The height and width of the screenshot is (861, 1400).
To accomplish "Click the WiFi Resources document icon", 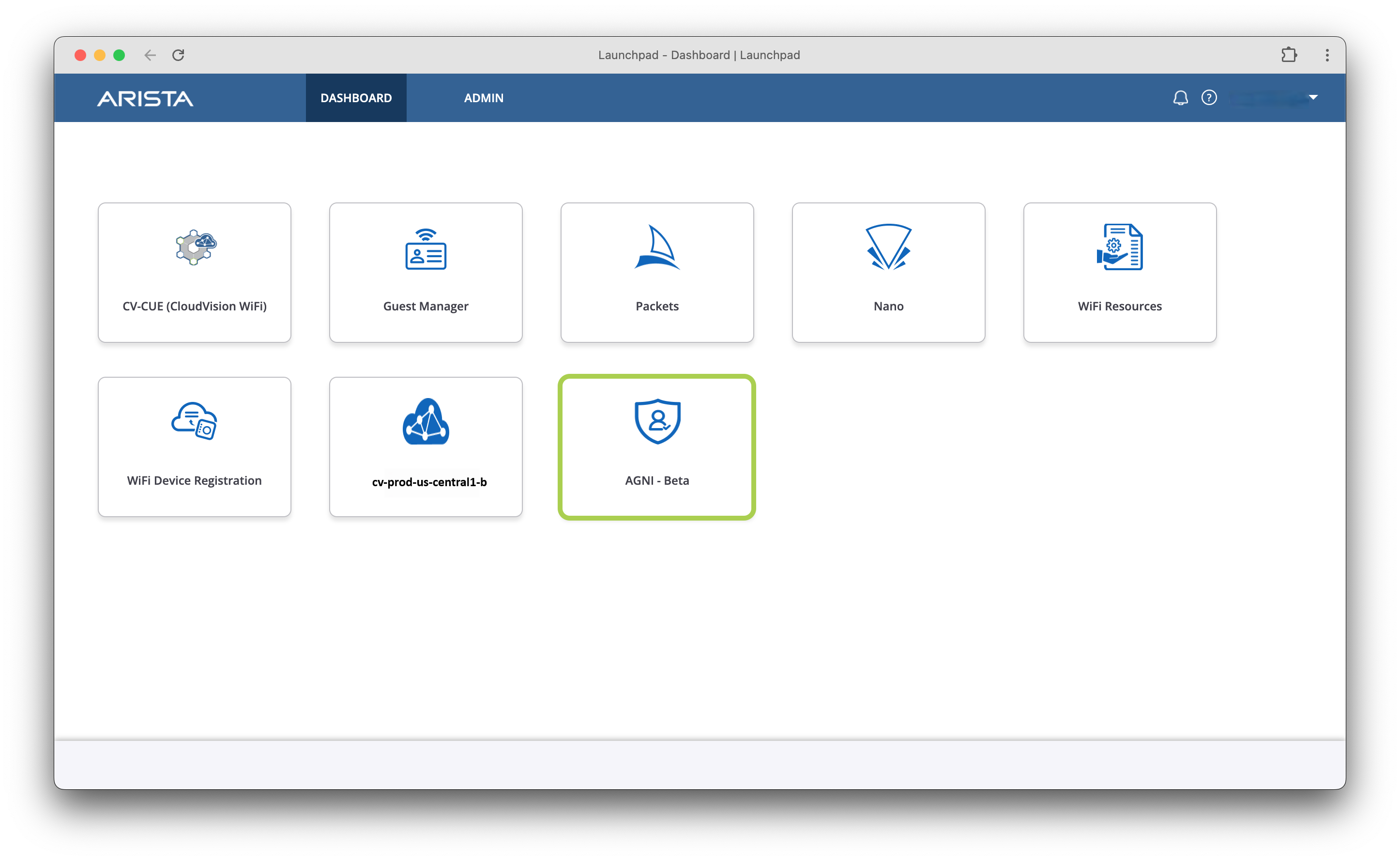I will pos(1119,247).
